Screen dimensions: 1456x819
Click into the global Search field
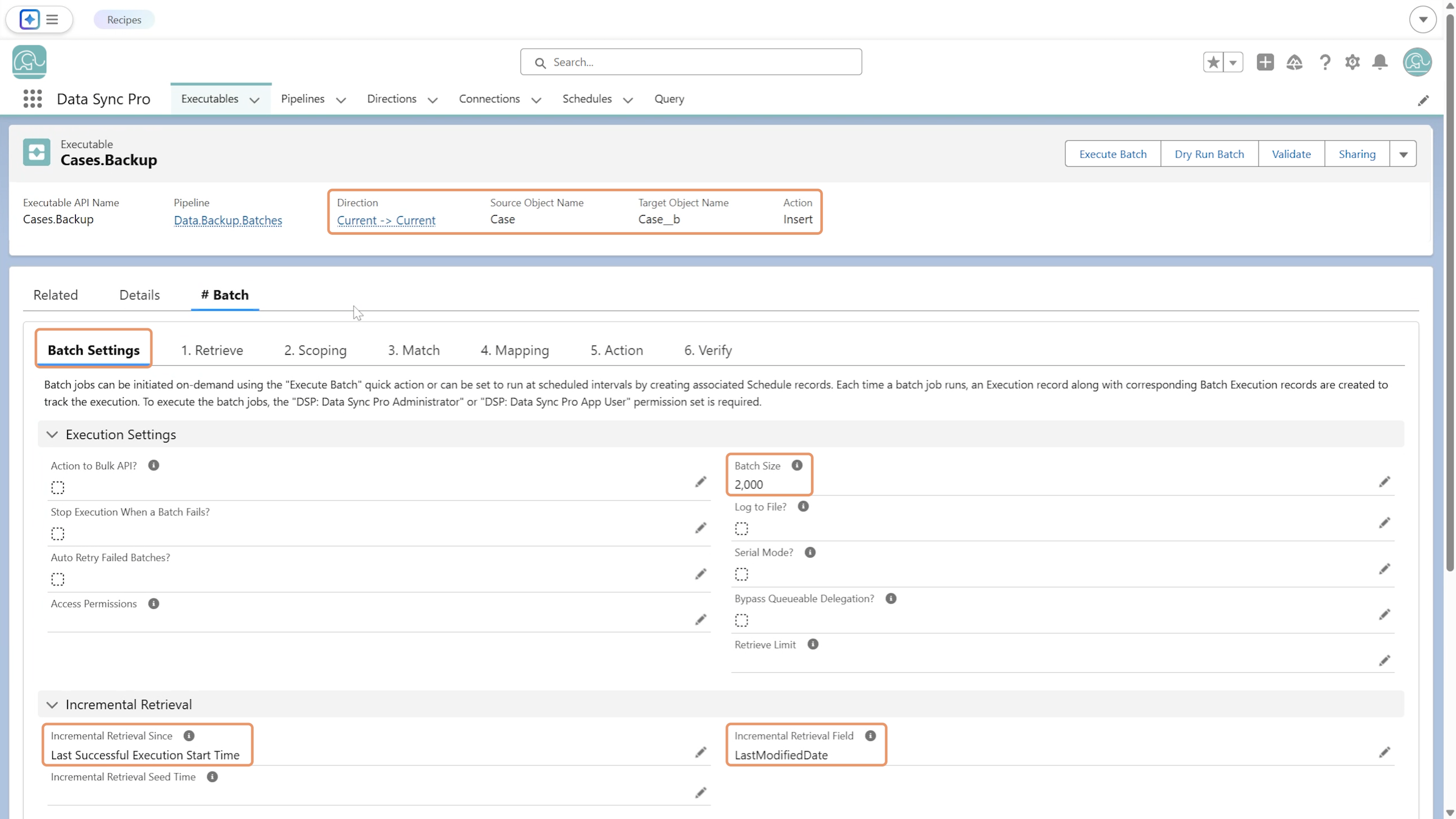(691, 62)
